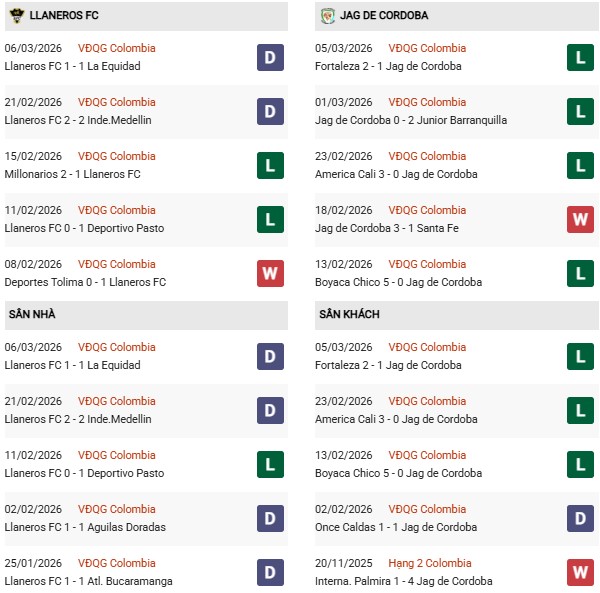Open VĐQG Colombia link dated 15/02/2026
Viewport: 600px width, 593px height.
[117, 156]
